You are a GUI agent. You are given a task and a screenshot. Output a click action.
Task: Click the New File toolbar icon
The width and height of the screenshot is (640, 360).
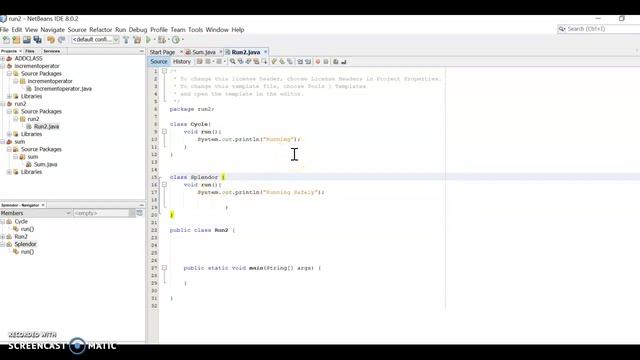[6, 40]
